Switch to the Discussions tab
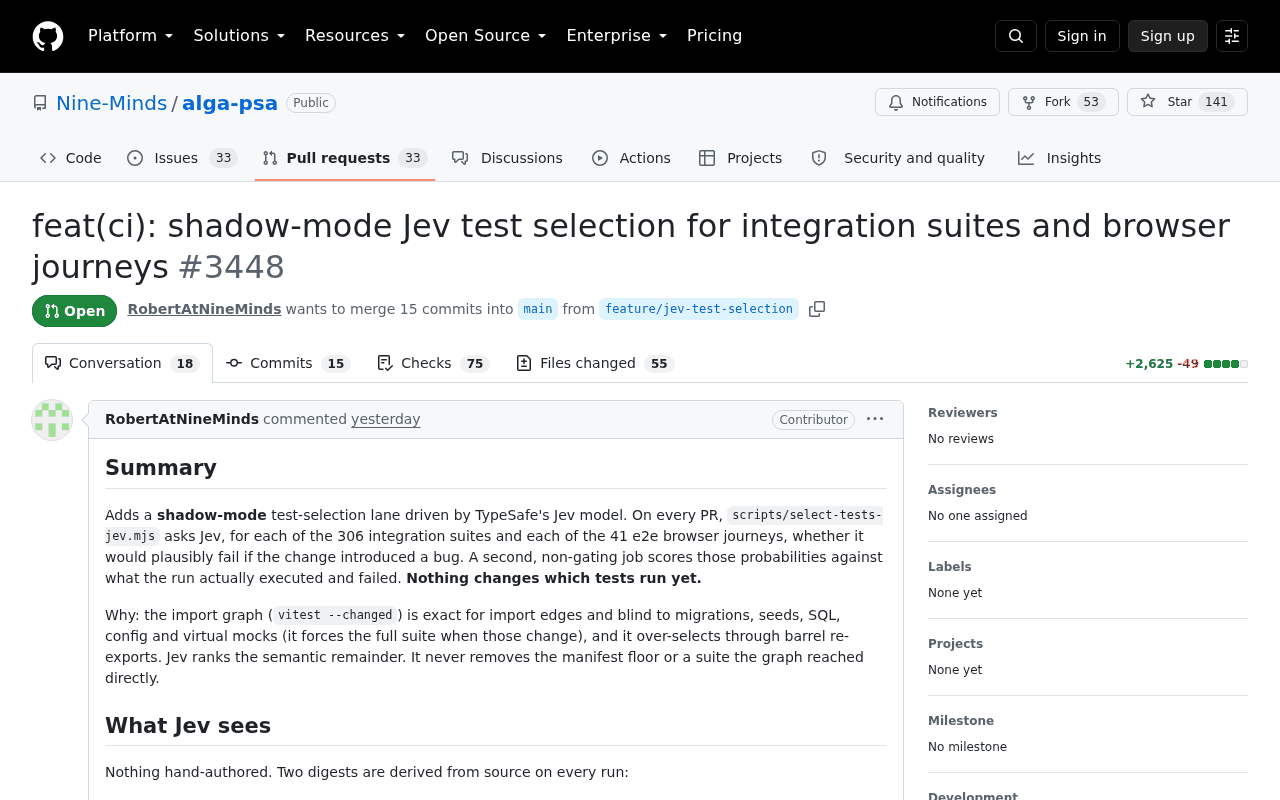The height and width of the screenshot is (800, 1280). tap(507, 158)
